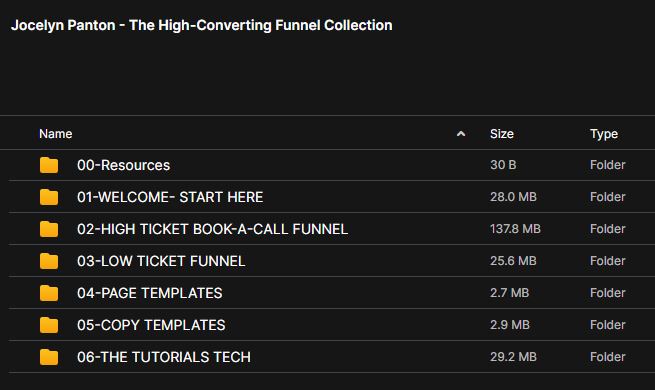Click the 05-COPY TEMPLATES folder icon
655x390 pixels.
click(x=49, y=325)
